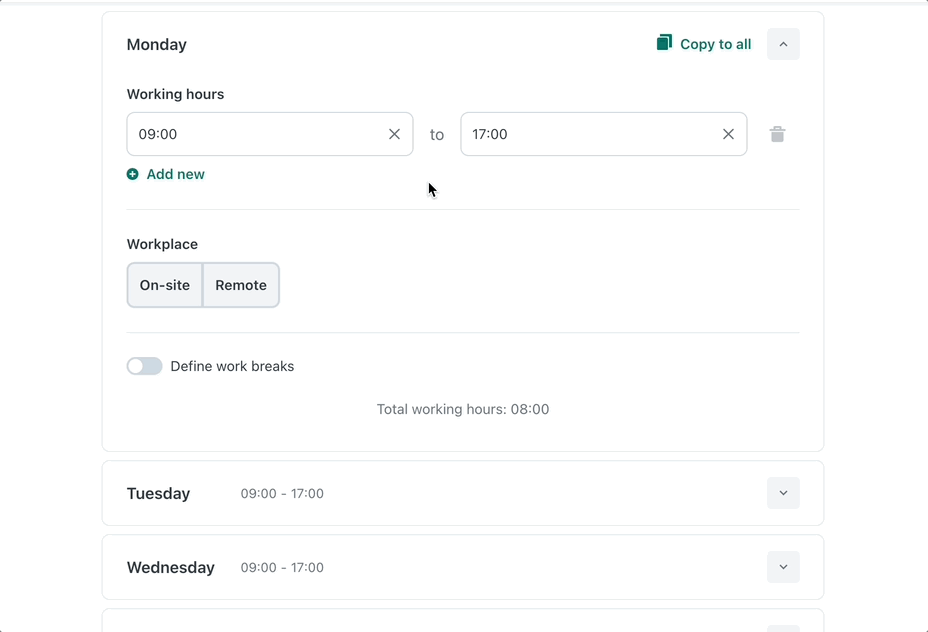
Task: Edit the 09:00 start time input
Action: point(270,134)
